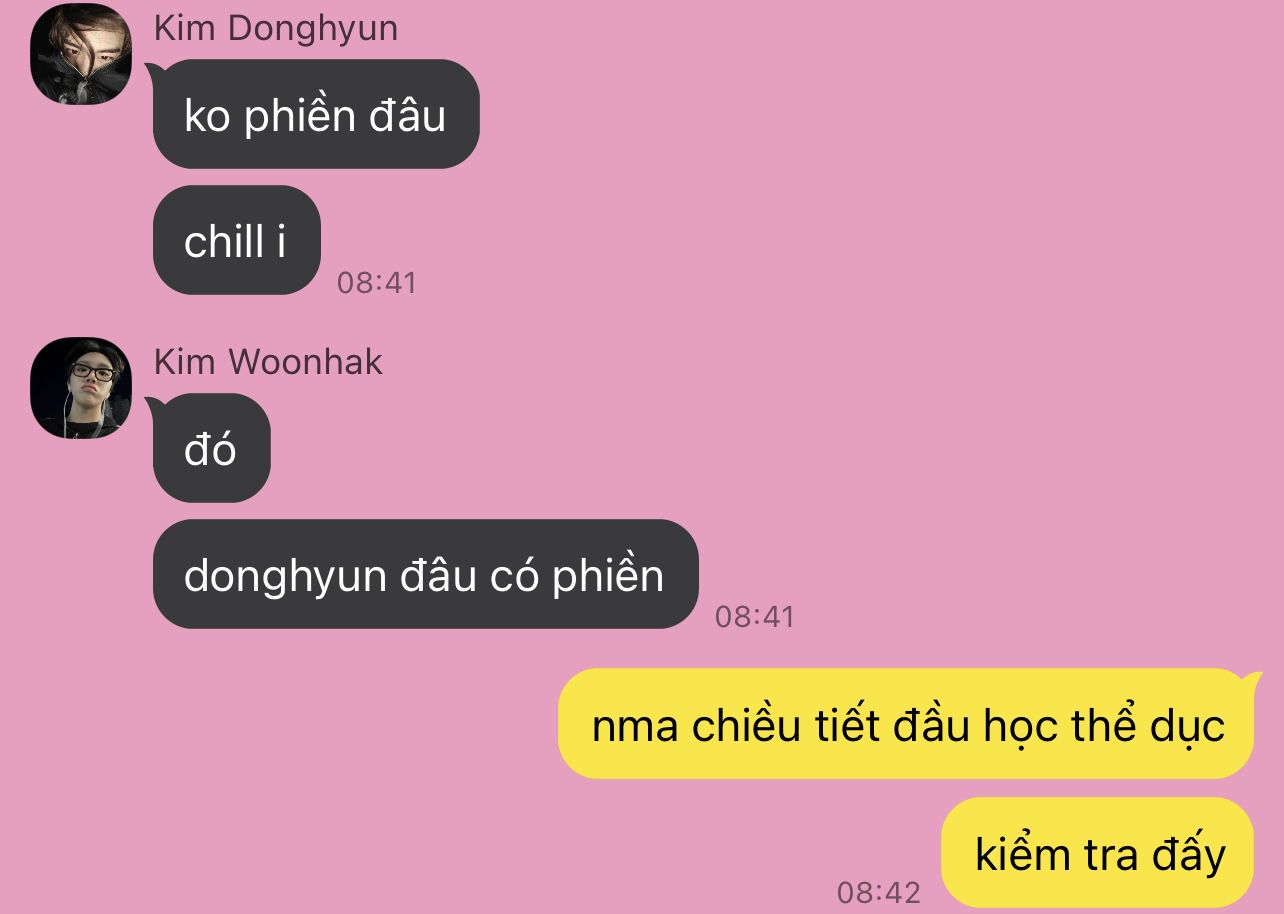Select yellow "nma chiều tiết đầu học thể dục" bubble
Screen dimensions: 1284x914
[906, 723]
